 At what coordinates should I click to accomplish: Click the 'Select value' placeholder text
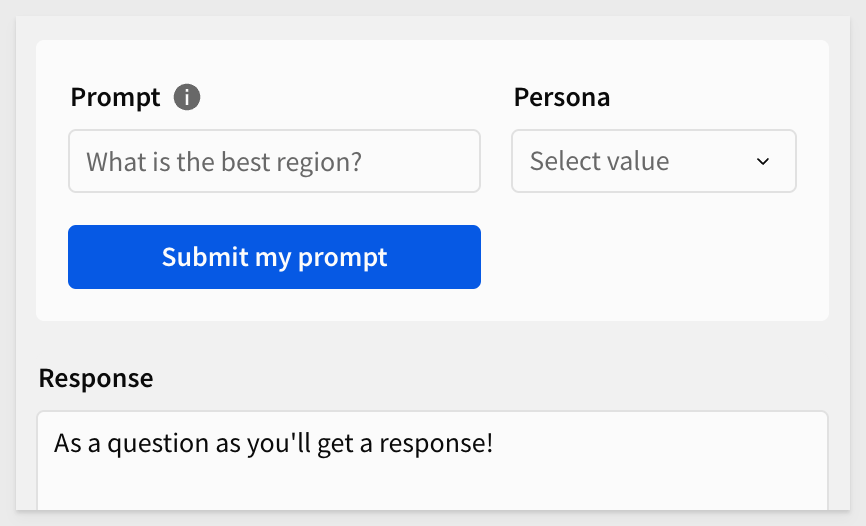599,161
